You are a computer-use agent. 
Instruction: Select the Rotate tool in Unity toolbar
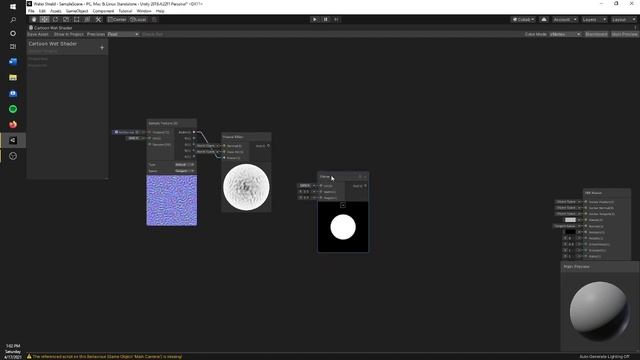pyautogui.click(x=55, y=20)
